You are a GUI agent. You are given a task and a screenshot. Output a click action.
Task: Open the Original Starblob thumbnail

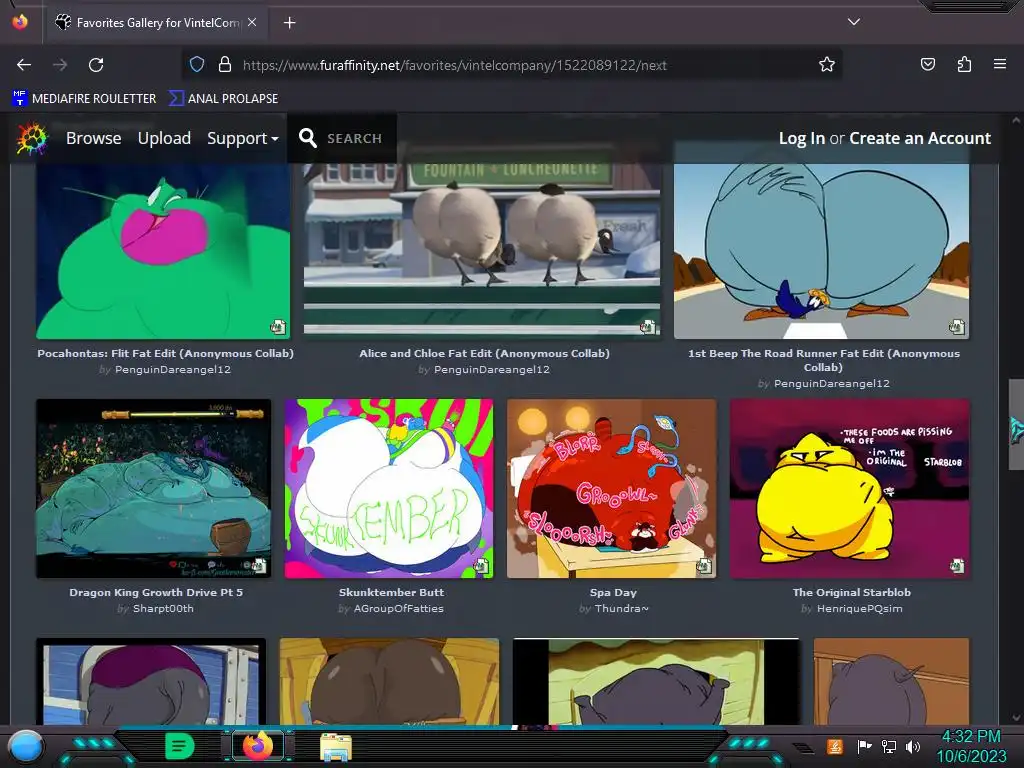pos(850,488)
